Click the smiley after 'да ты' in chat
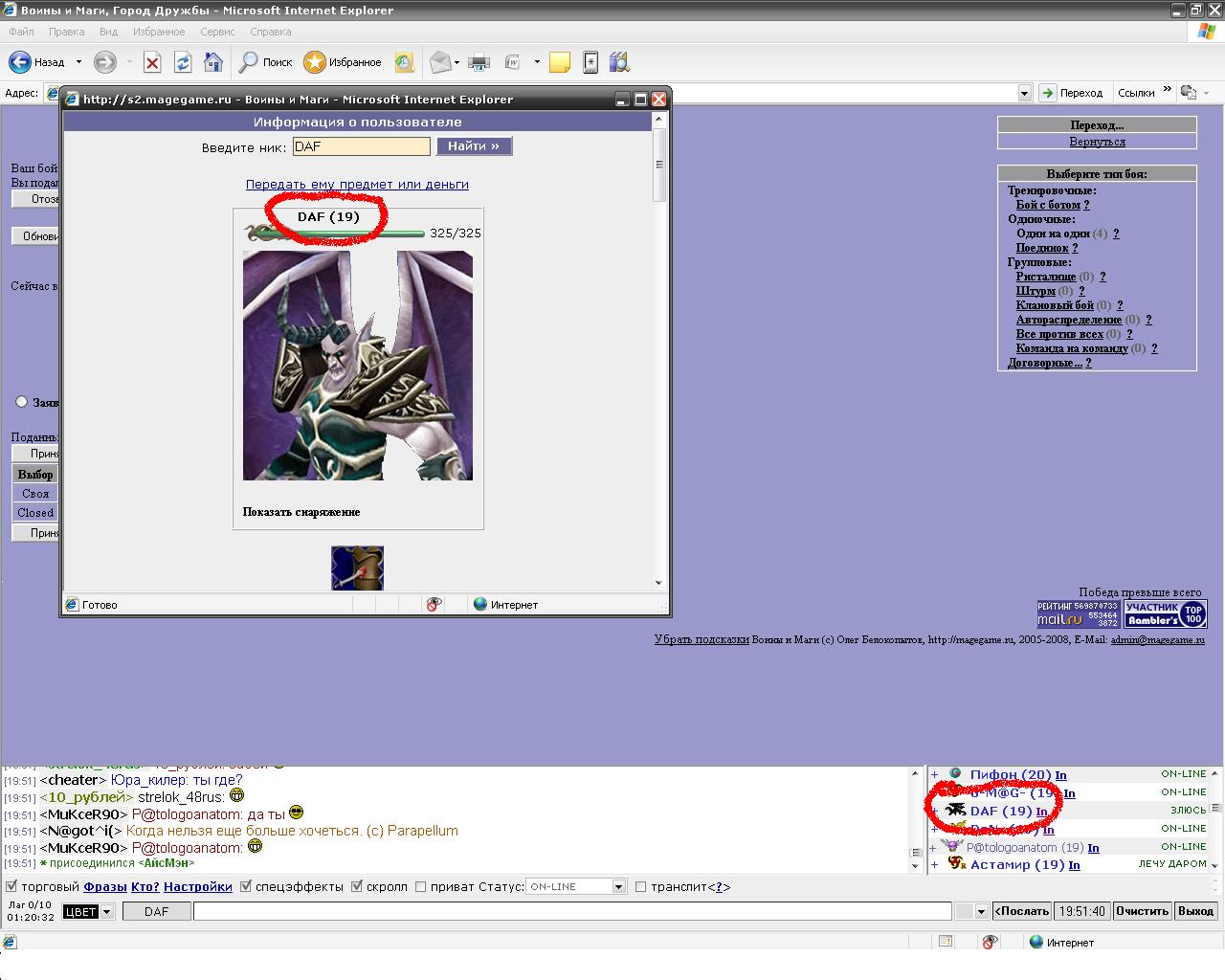The width and height of the screenshot is (1225, 980). pos(297,813)
